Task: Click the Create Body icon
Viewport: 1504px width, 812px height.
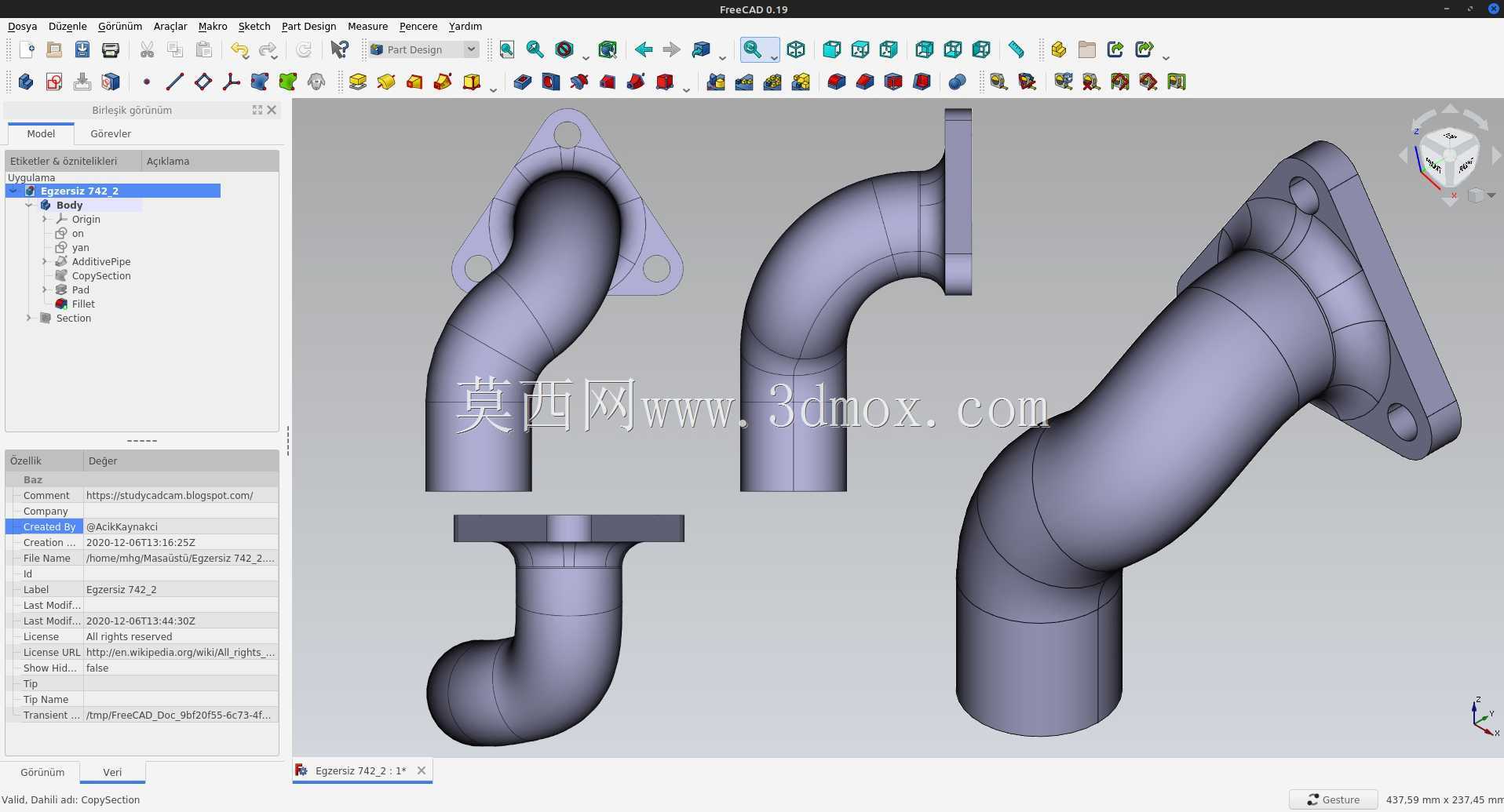Action: (x=26, y=82)
